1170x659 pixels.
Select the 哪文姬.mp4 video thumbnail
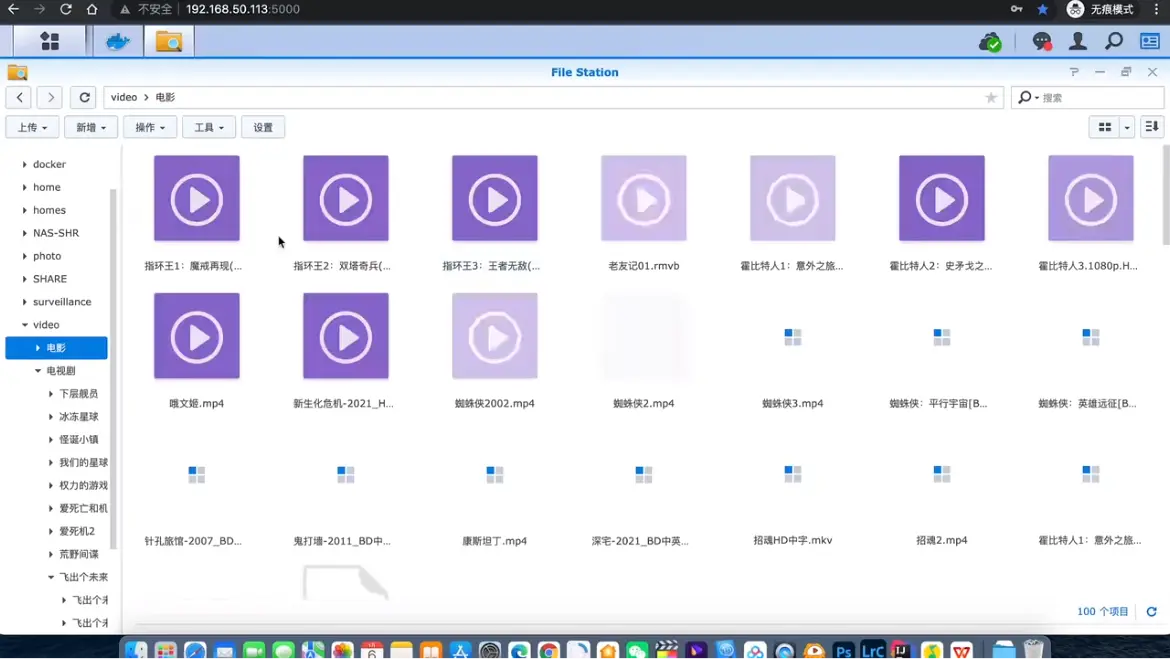[197, 336]
